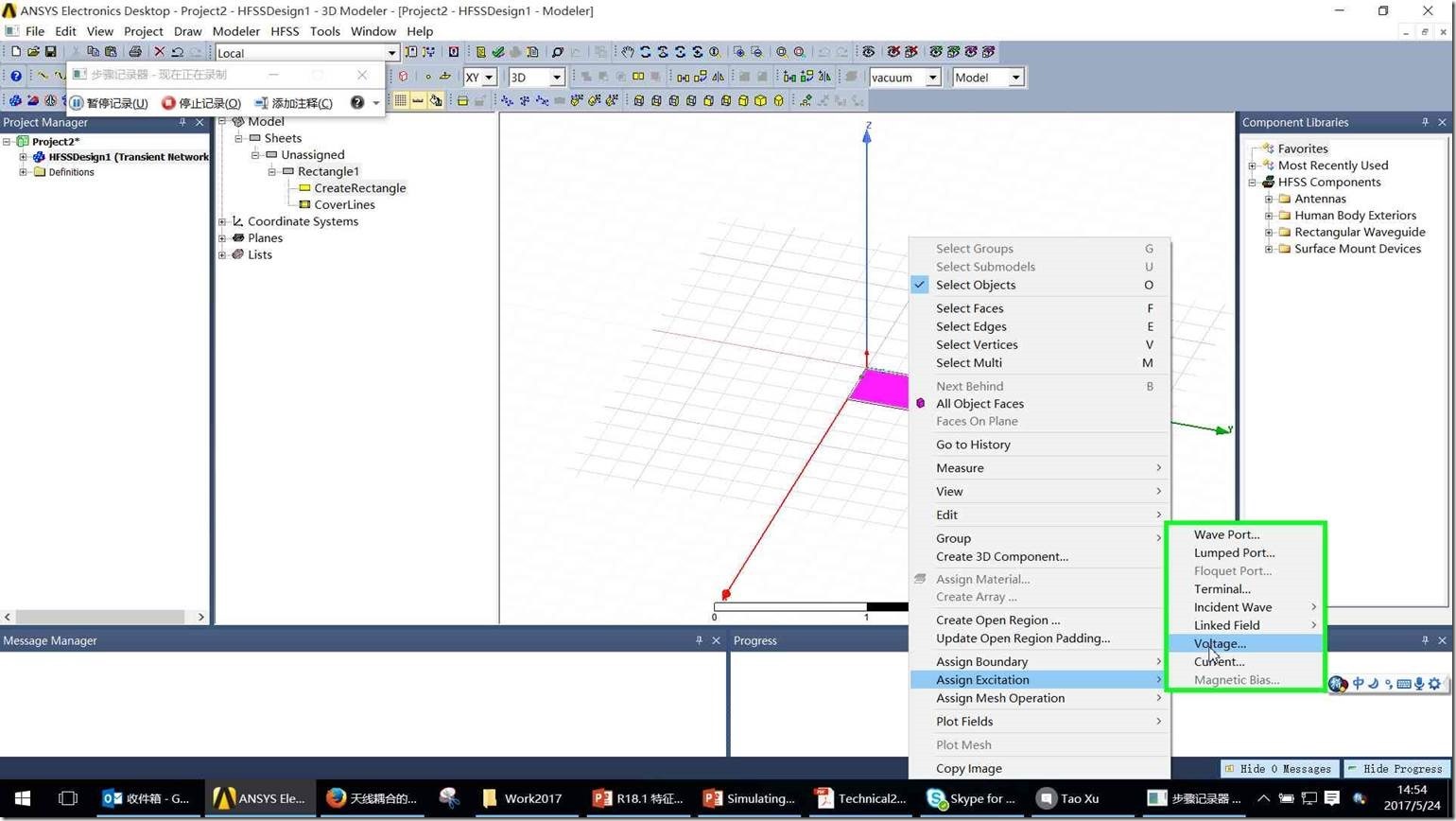Expand the Coordinate Systems tree node
Screen dimensions: 1456x821
[222, 221]
